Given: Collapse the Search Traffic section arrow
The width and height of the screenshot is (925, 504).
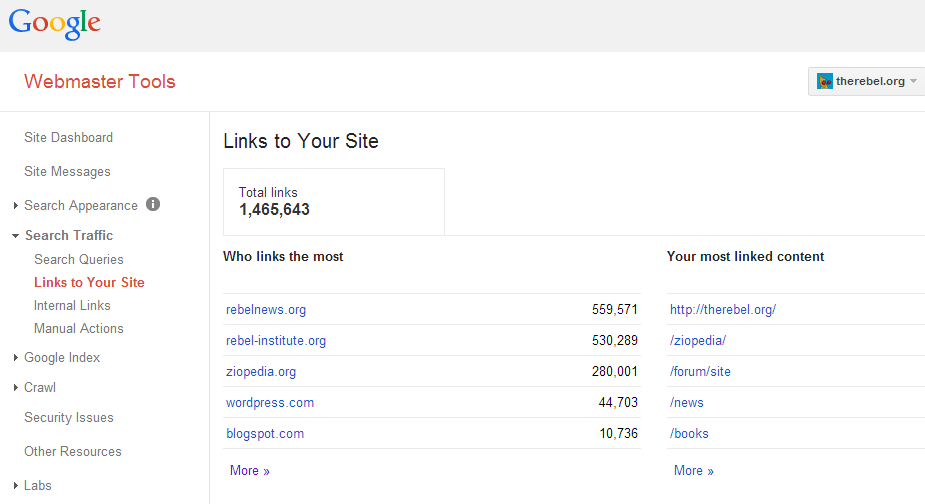Looking at the screenshot, I should pyautogui.click(x=15, y=235).
